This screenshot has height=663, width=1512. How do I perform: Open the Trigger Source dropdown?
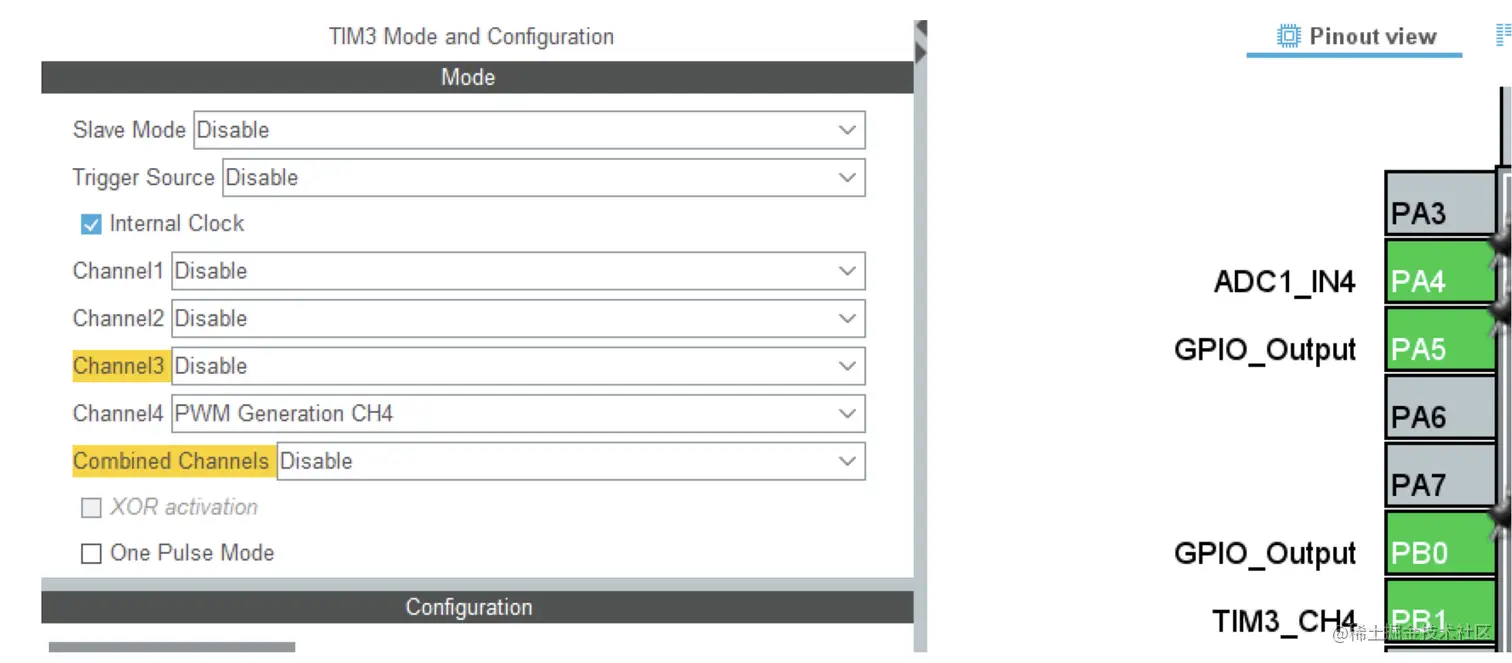(x=543, y=178)
